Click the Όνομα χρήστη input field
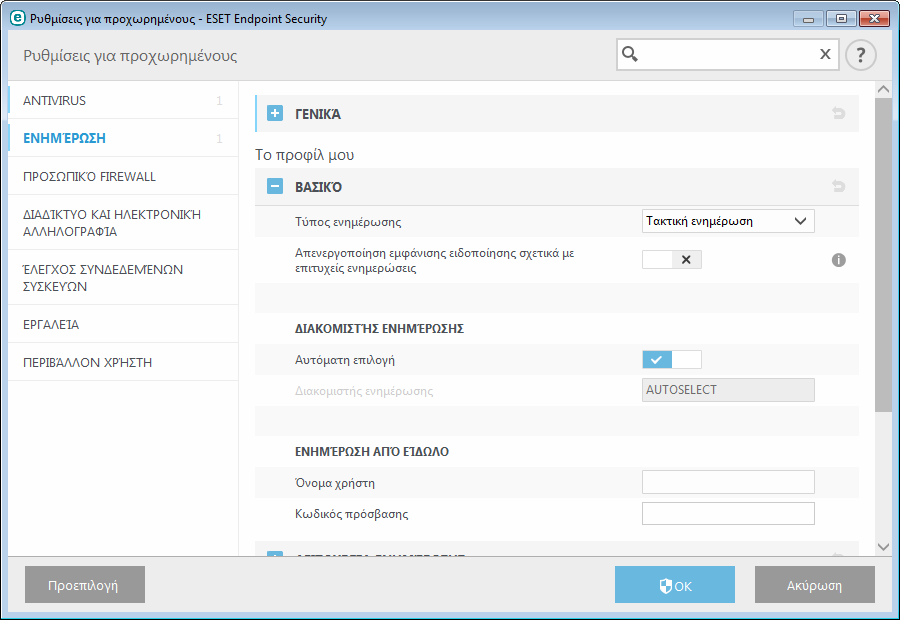Screen dimensions: 900x620 728,482
